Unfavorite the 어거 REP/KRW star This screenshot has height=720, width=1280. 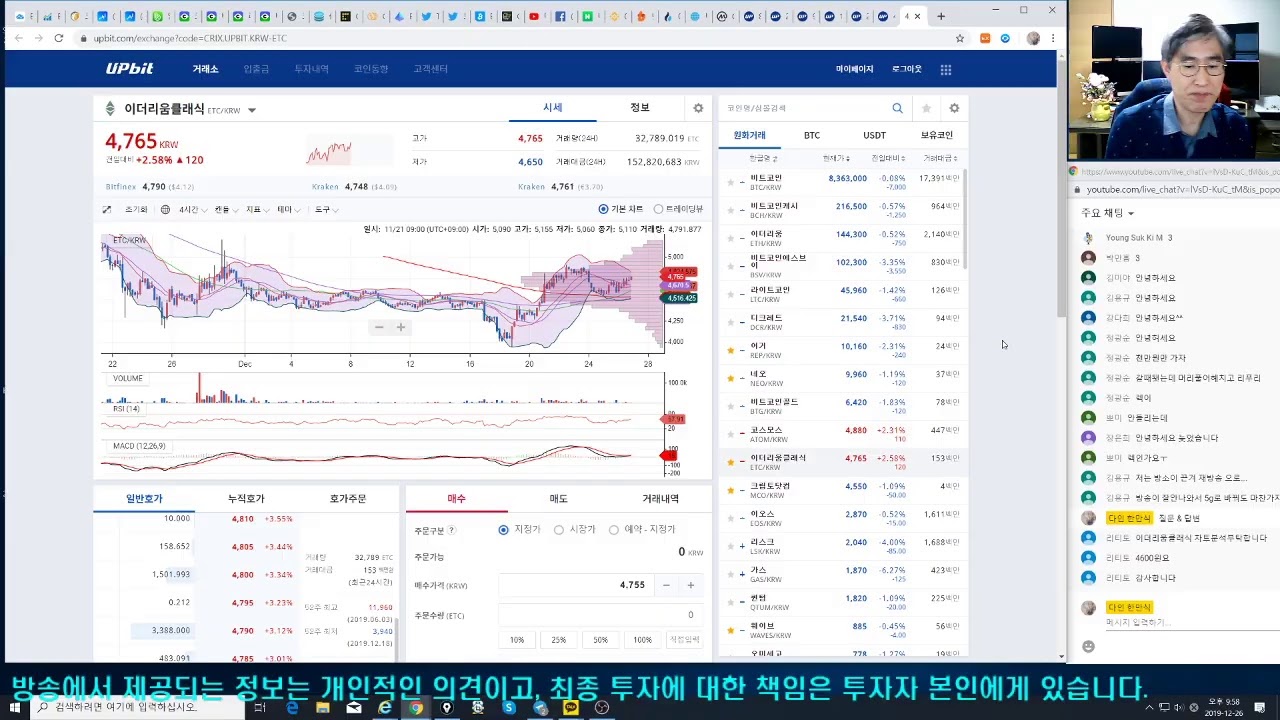(730, 350)
